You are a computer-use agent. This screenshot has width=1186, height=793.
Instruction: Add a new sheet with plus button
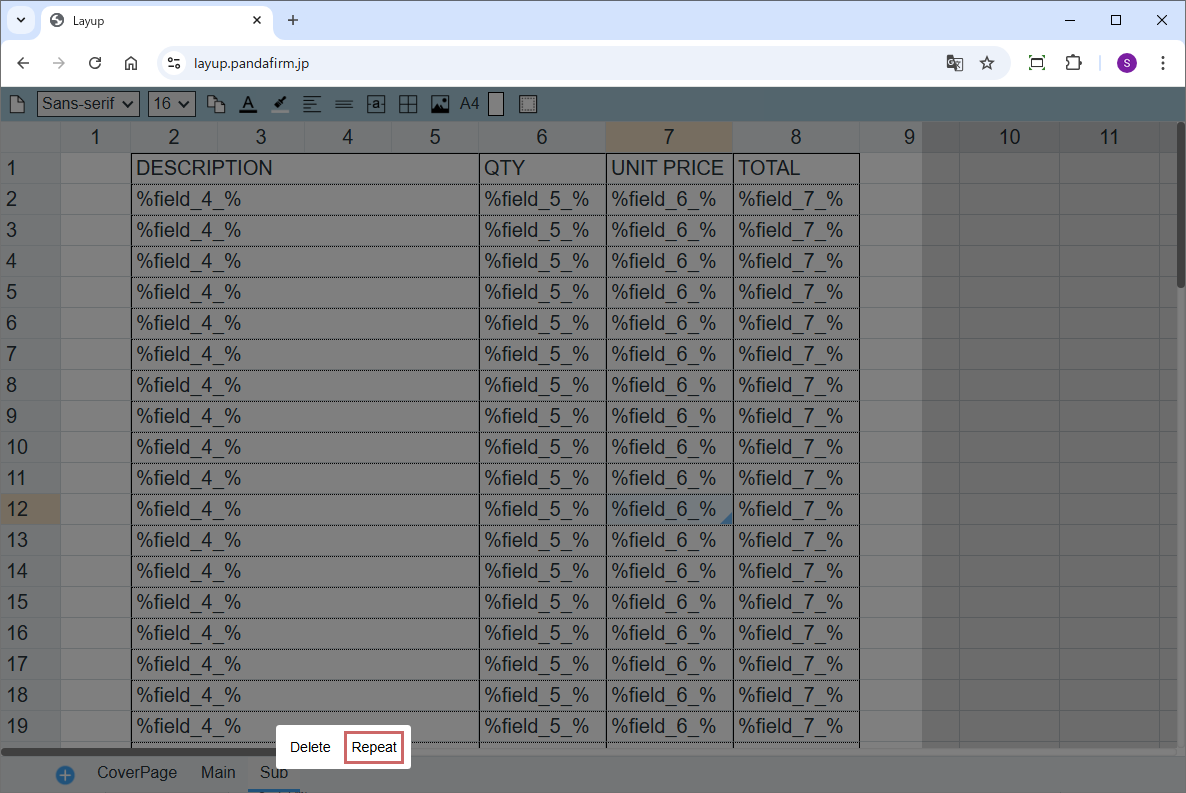65,775
